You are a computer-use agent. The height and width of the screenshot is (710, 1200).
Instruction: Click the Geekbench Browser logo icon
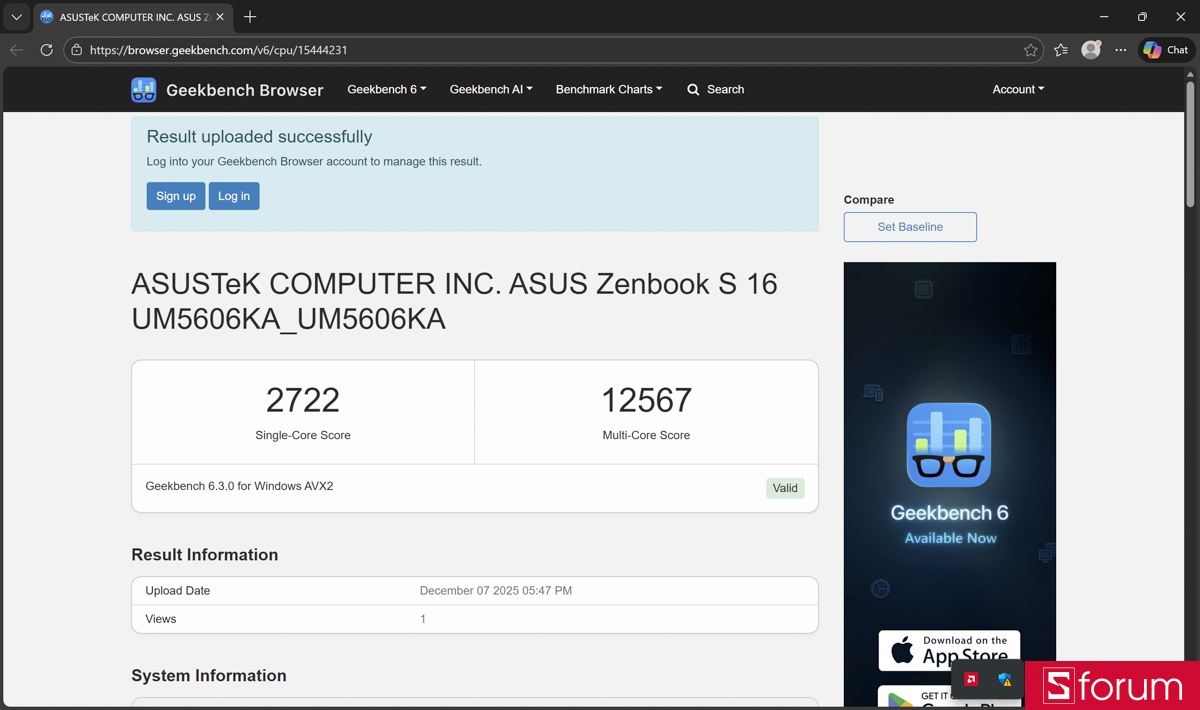tap(143, 89)
